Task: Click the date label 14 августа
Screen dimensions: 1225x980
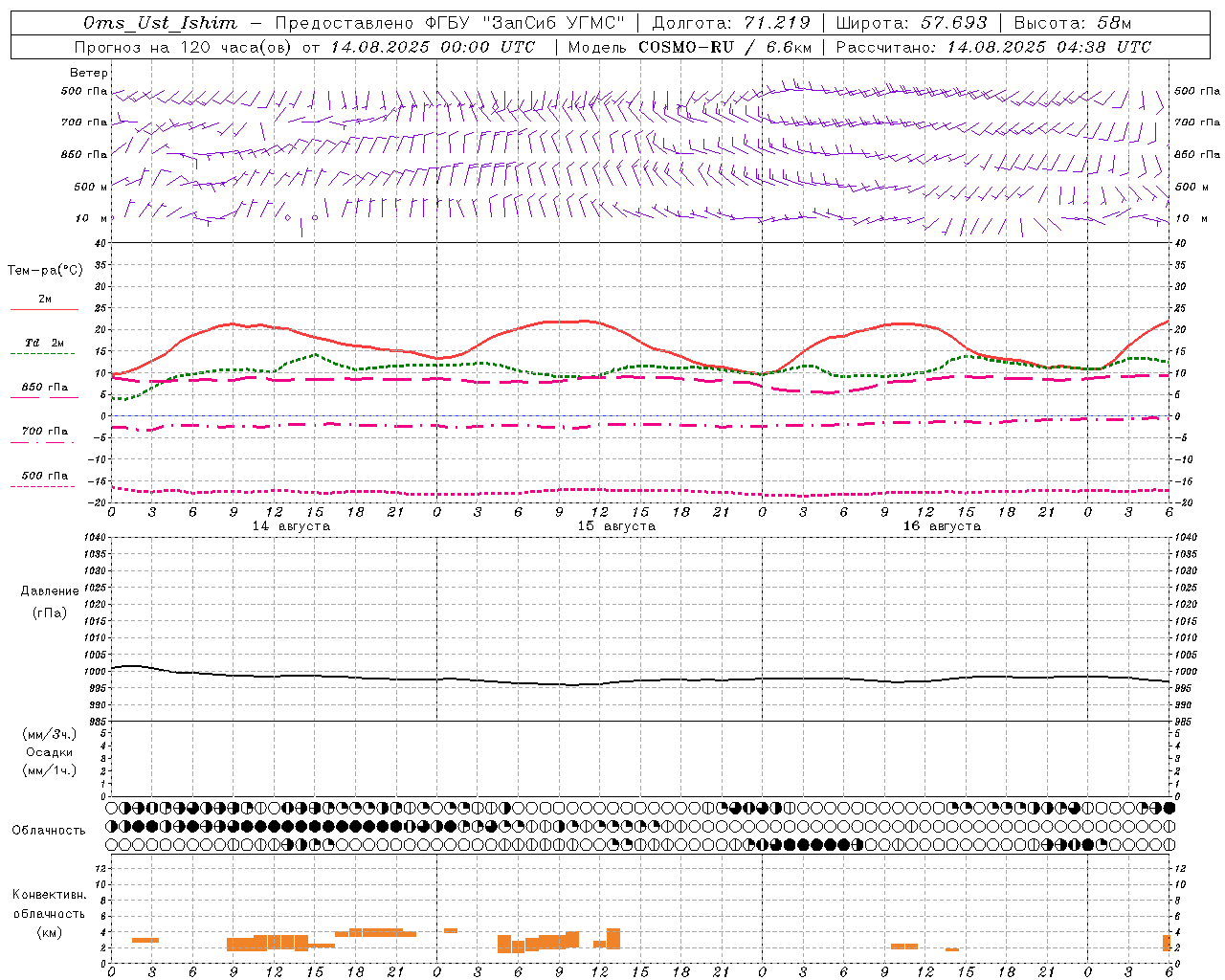Action: click(291, 526)
